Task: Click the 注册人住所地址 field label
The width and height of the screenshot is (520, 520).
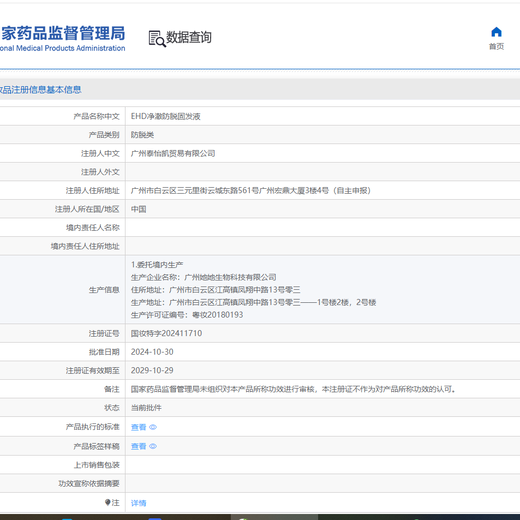Action: pyautogui.click(x=92, y=191)
